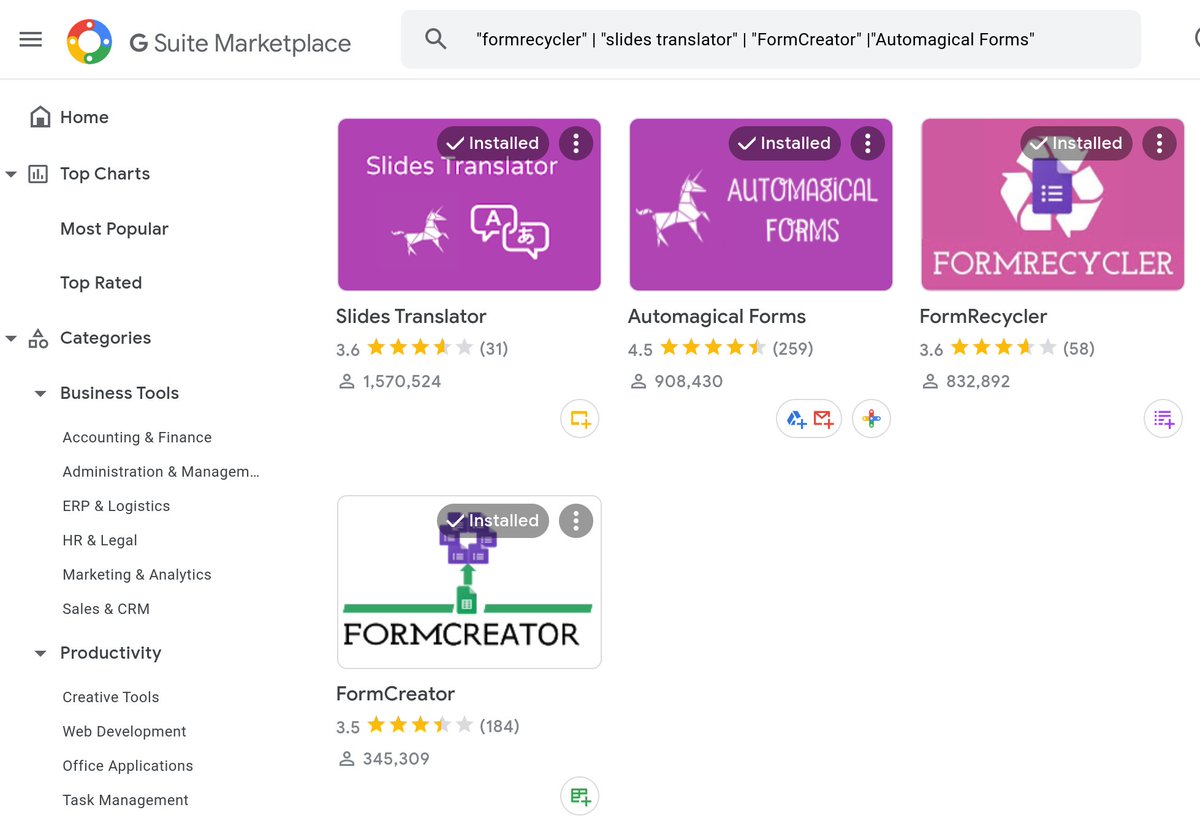Click the Slides Translator app title
The height and width of the screenshot is (837, 1200).
click(x=411, y=316)
